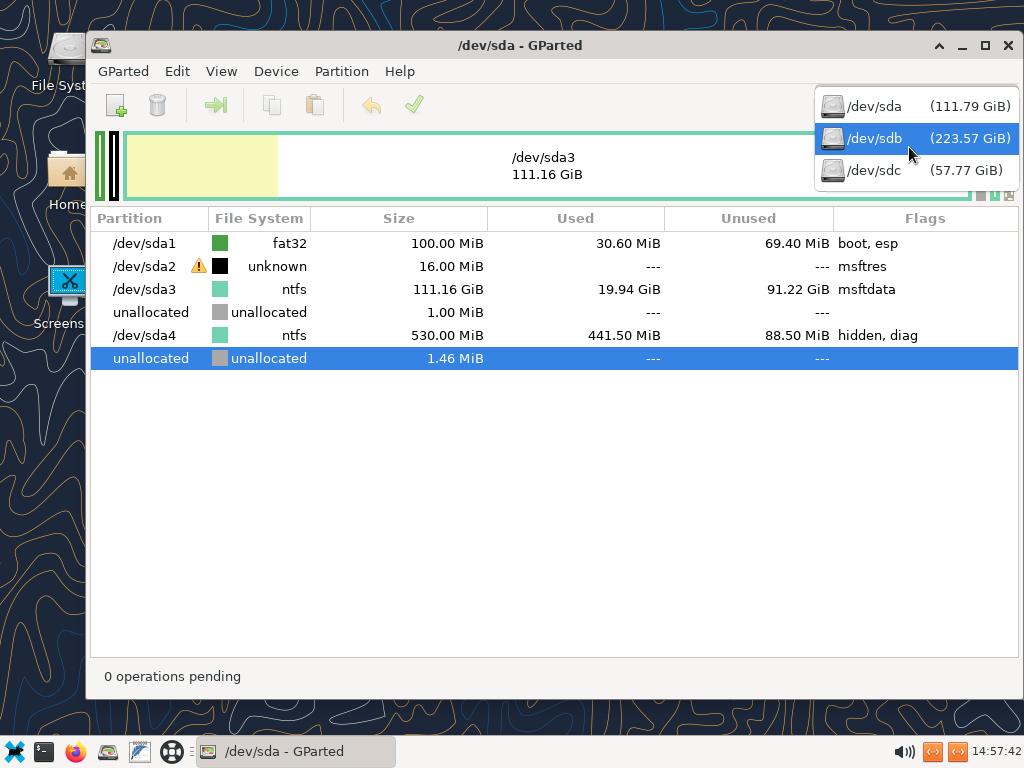Click the warning icon beside /dev/sda2

coord(199,266)
